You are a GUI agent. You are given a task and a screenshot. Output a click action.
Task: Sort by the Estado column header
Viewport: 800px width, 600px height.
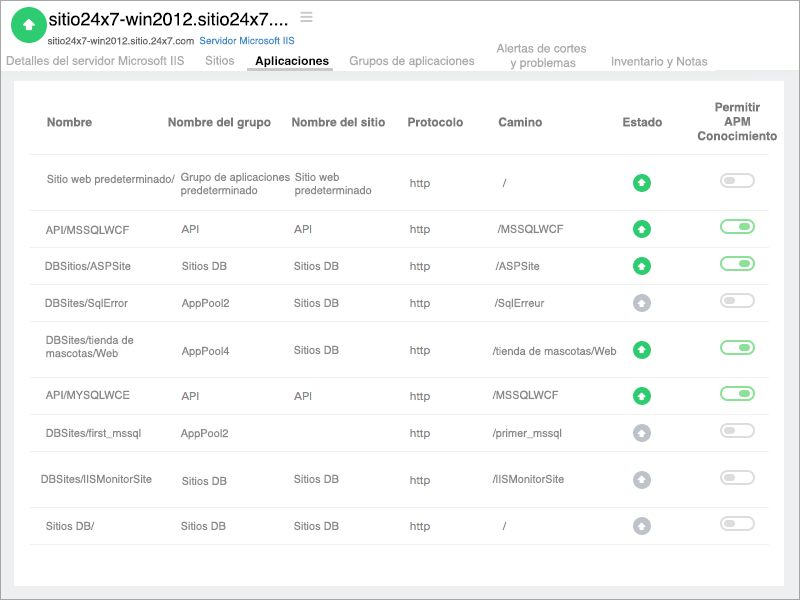pos(642,122)
